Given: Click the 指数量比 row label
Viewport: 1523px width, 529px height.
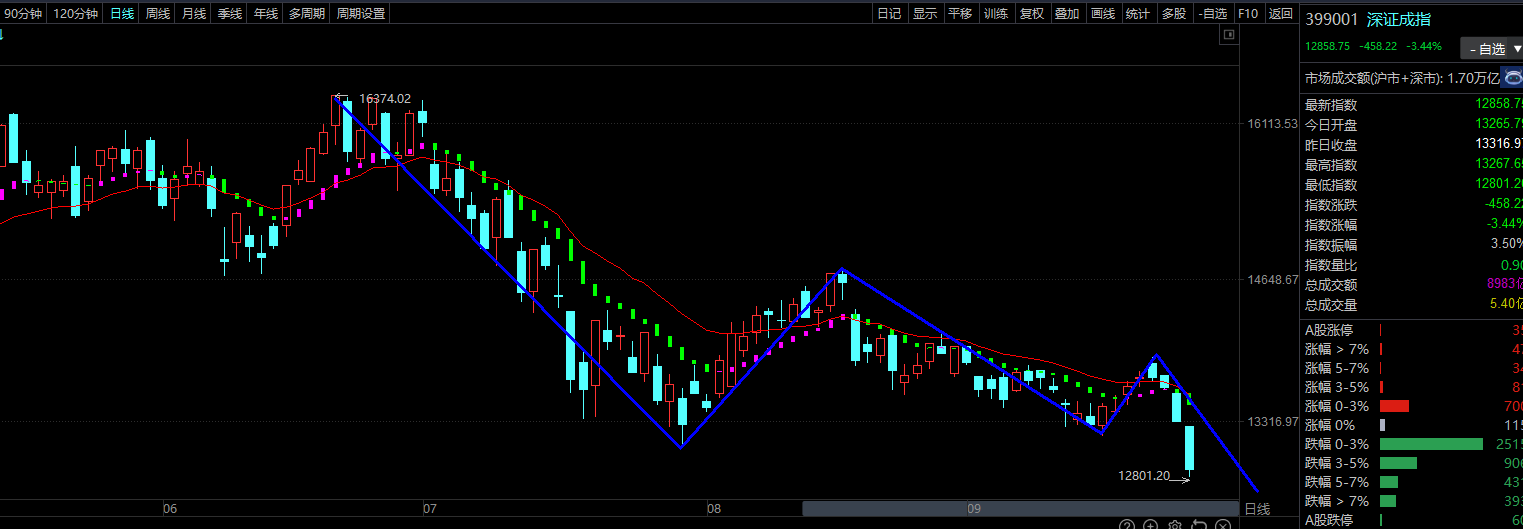Looking at the screenshot, I should click(x=1331, y=265).
